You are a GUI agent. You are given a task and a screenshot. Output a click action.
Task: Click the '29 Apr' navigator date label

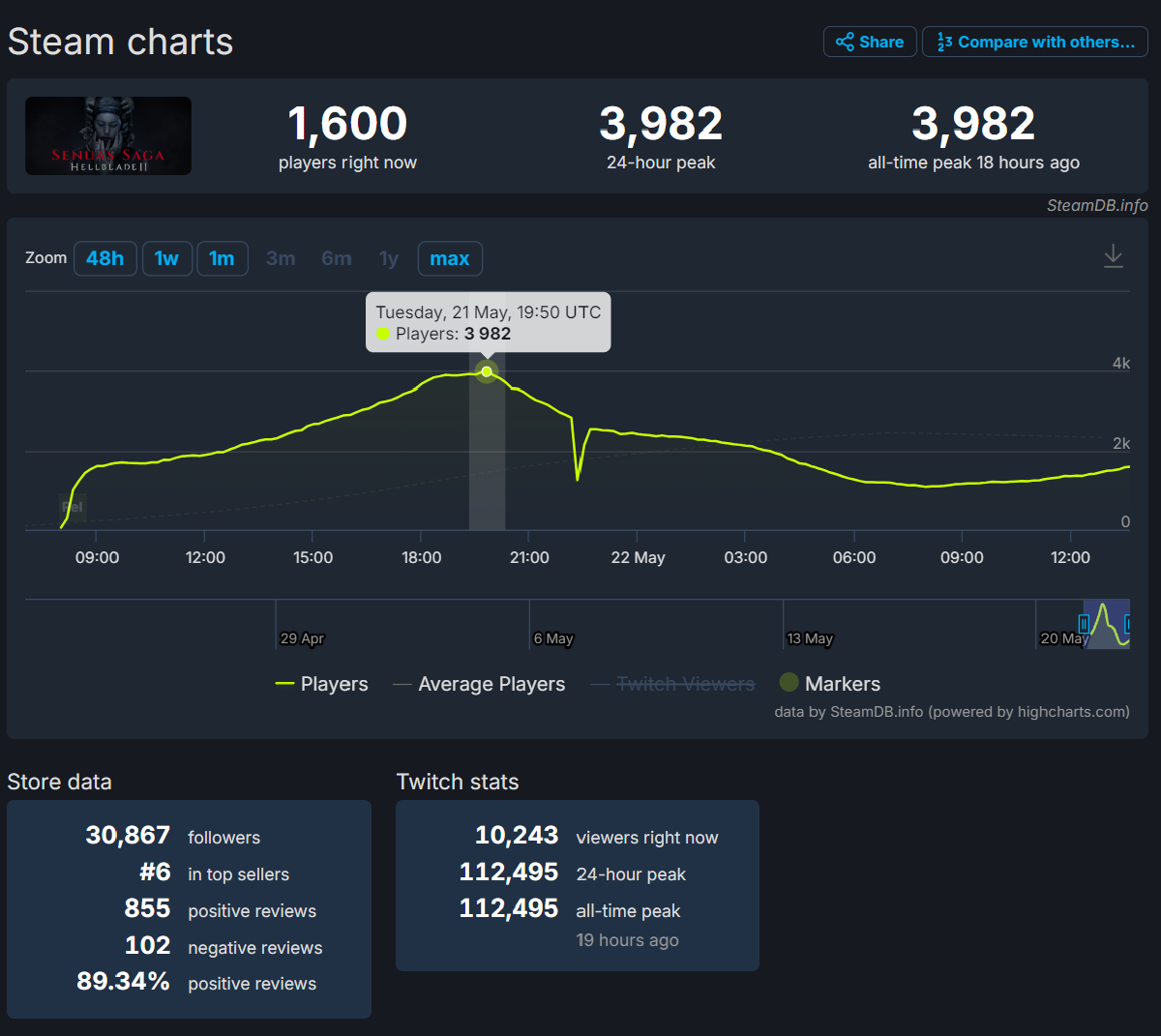click(302, 638)
